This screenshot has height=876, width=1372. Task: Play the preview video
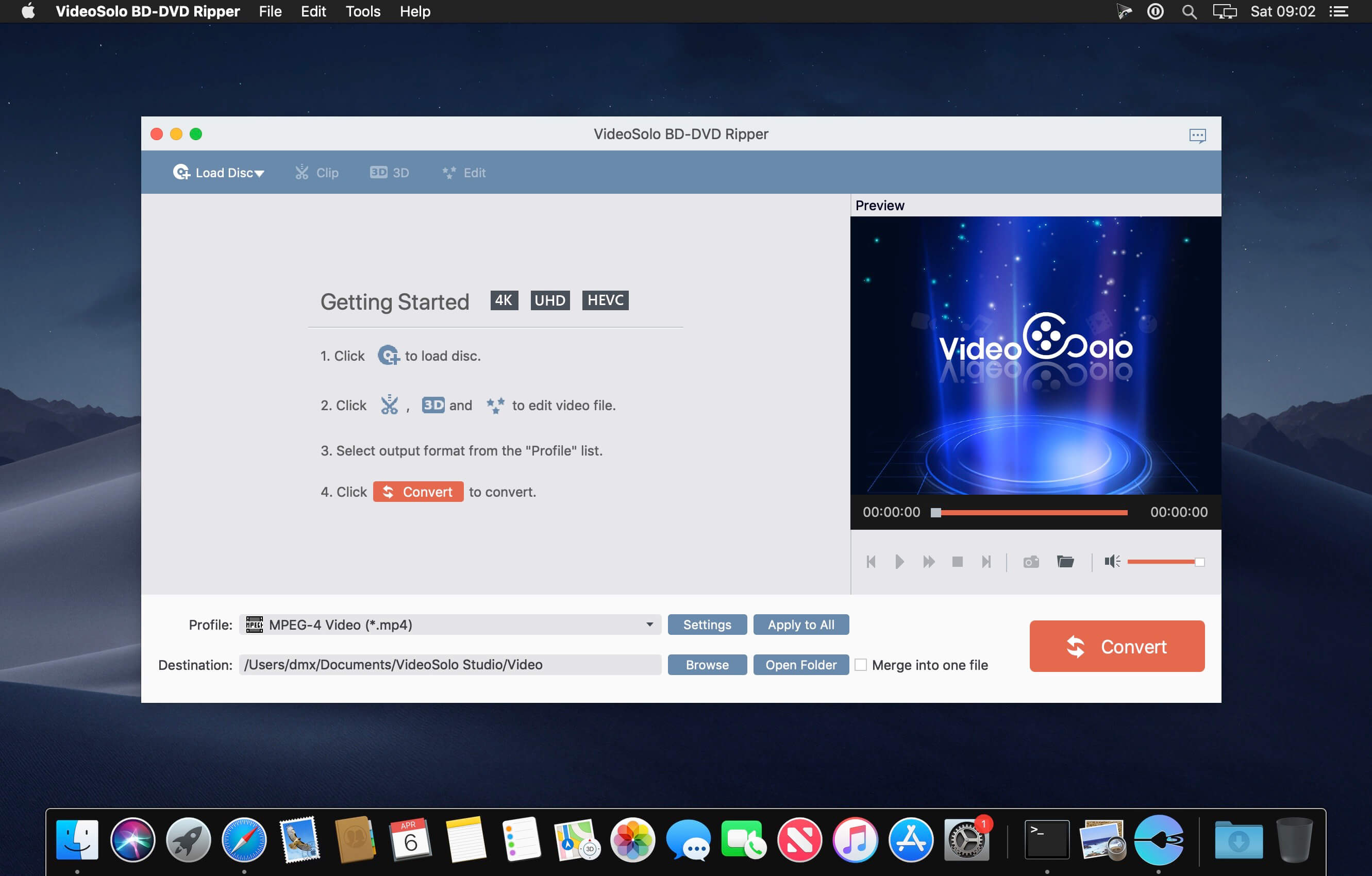(x=900, y=562)
